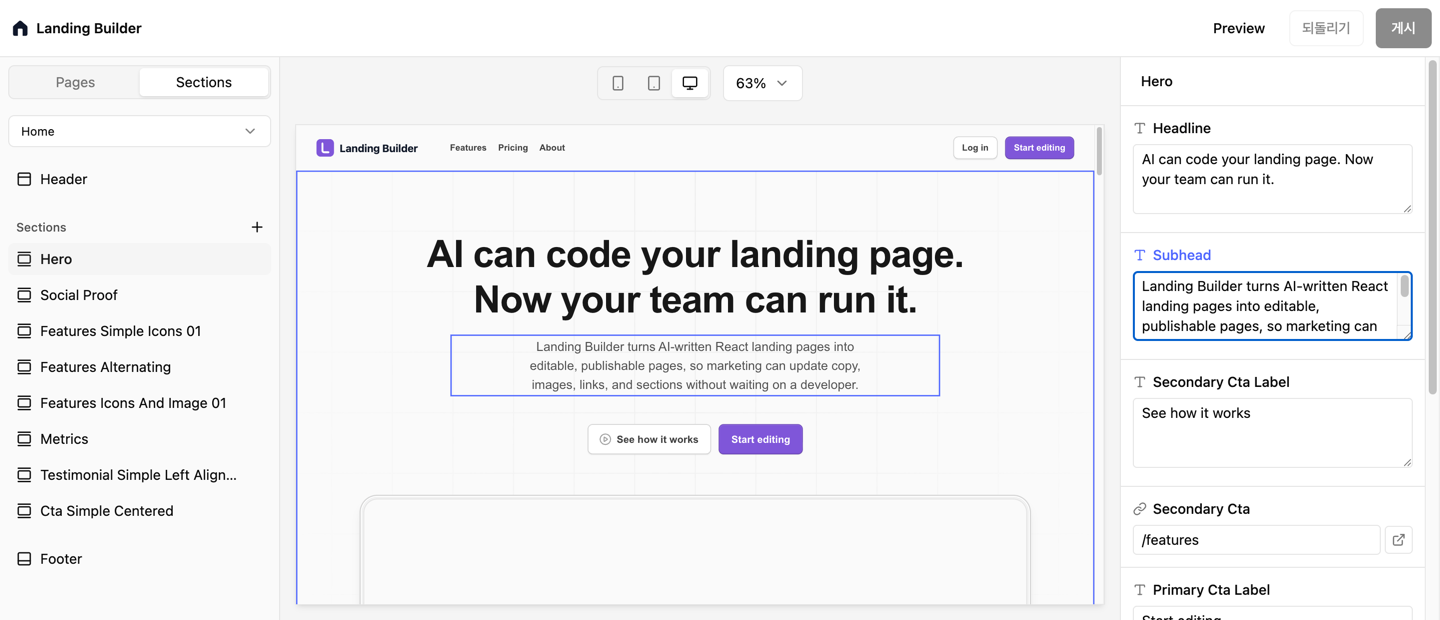Click Landing Builder brand text in preview
Viewport: 1440px width, 620px height.
pos(378,148)
